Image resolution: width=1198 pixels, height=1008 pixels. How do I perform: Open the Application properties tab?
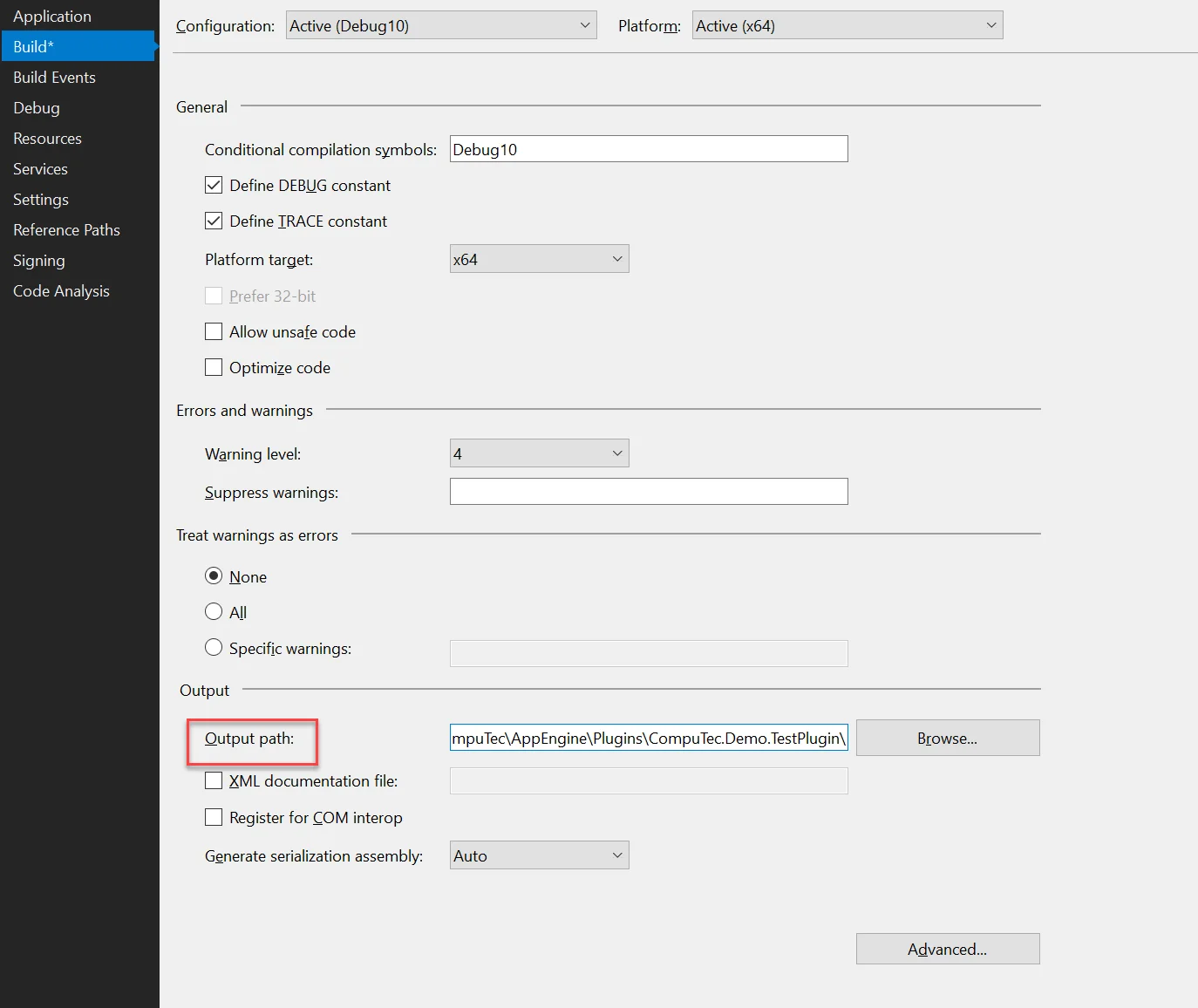(x=52, y=17)
